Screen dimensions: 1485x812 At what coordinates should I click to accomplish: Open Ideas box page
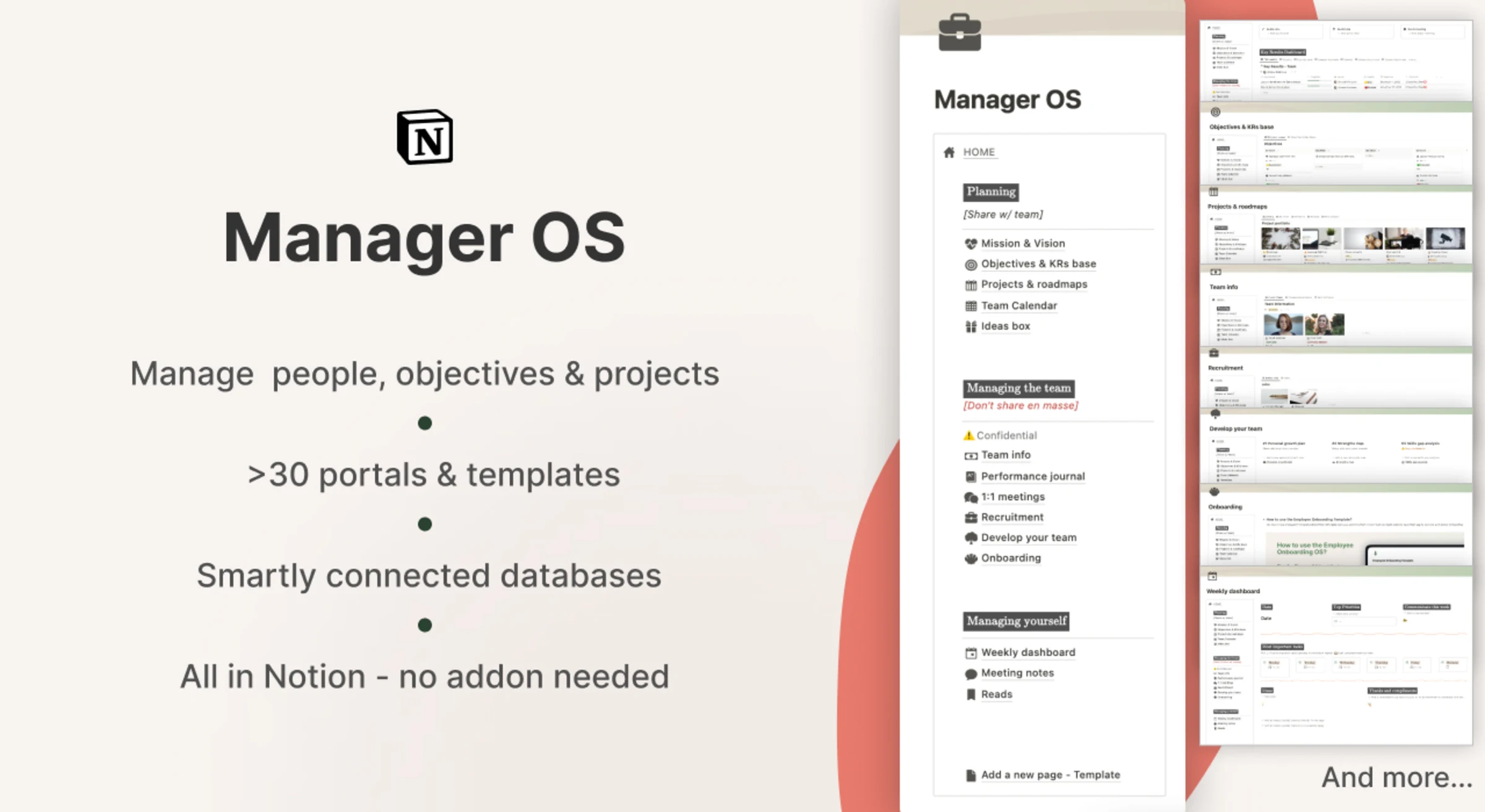[x=1004, y=326]
